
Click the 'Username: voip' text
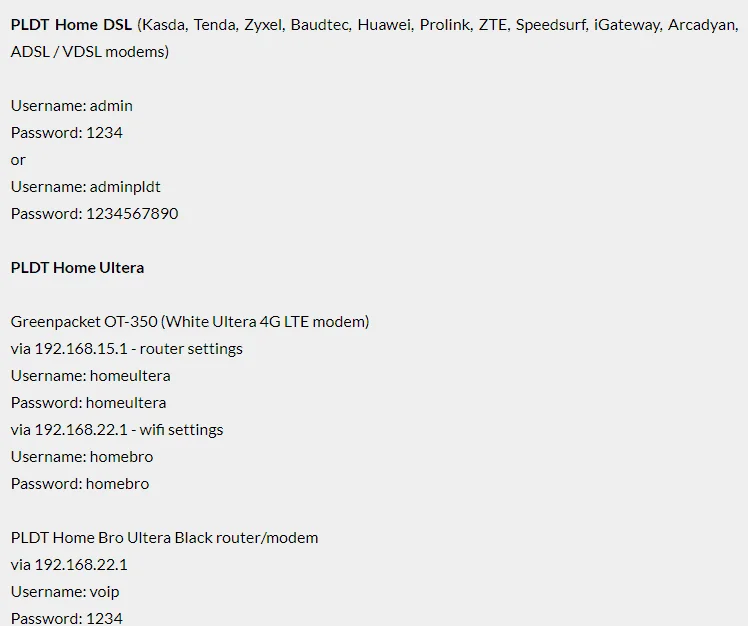point(65,592)
